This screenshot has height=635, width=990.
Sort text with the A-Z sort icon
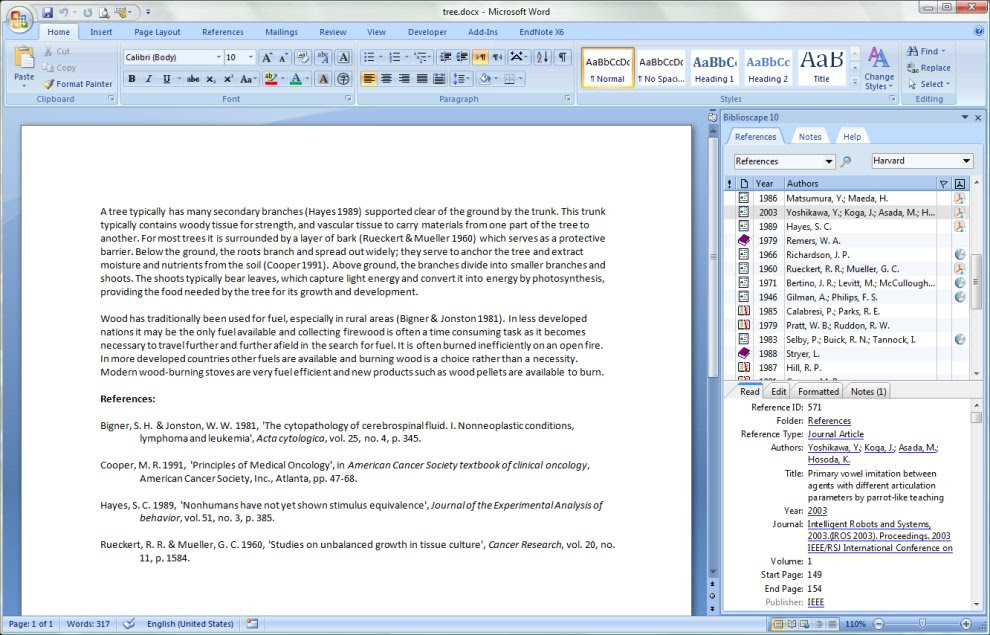pos(542,57)
